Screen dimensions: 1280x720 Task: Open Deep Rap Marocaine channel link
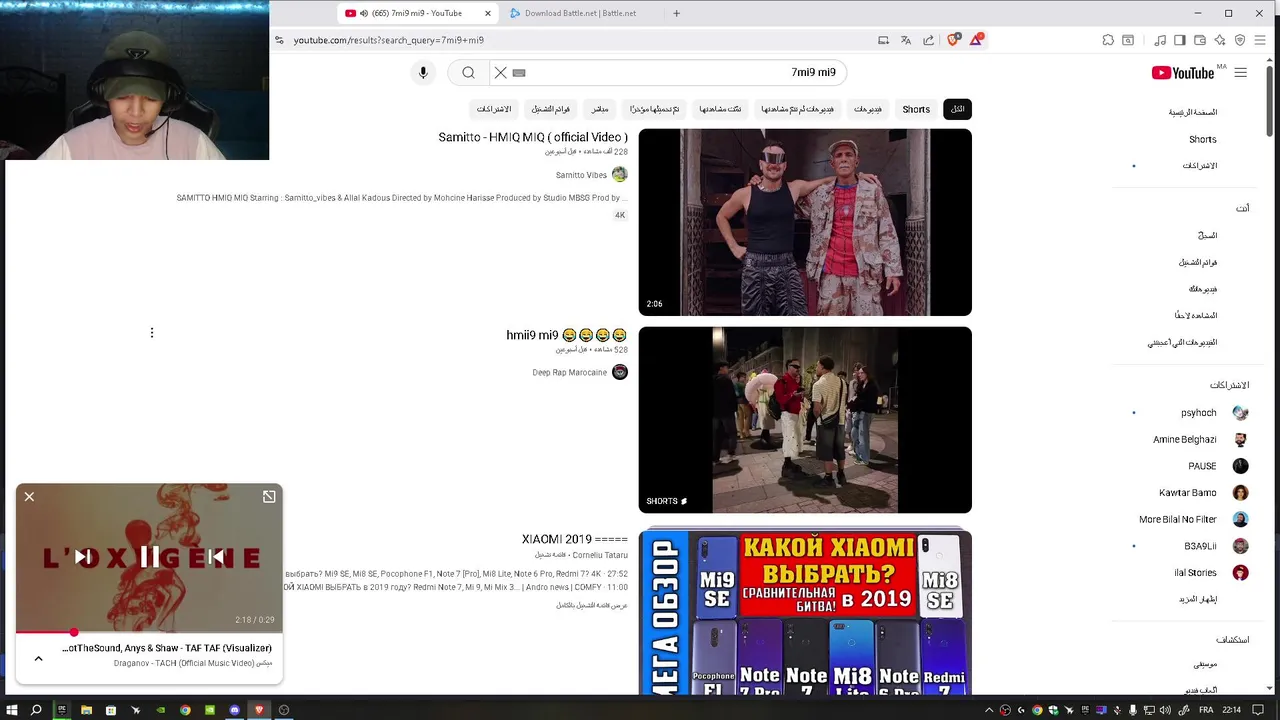(570, 372)
